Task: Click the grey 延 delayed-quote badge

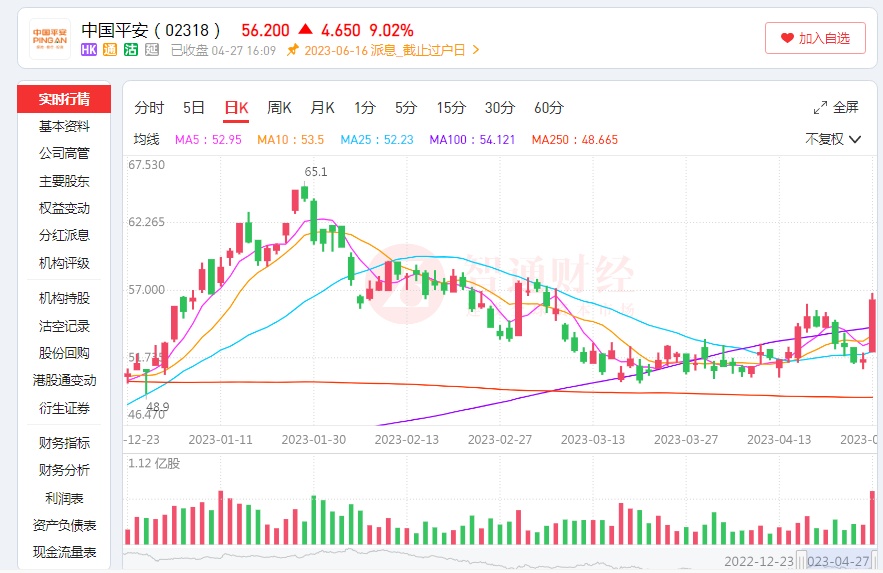Action: [152, 50]
